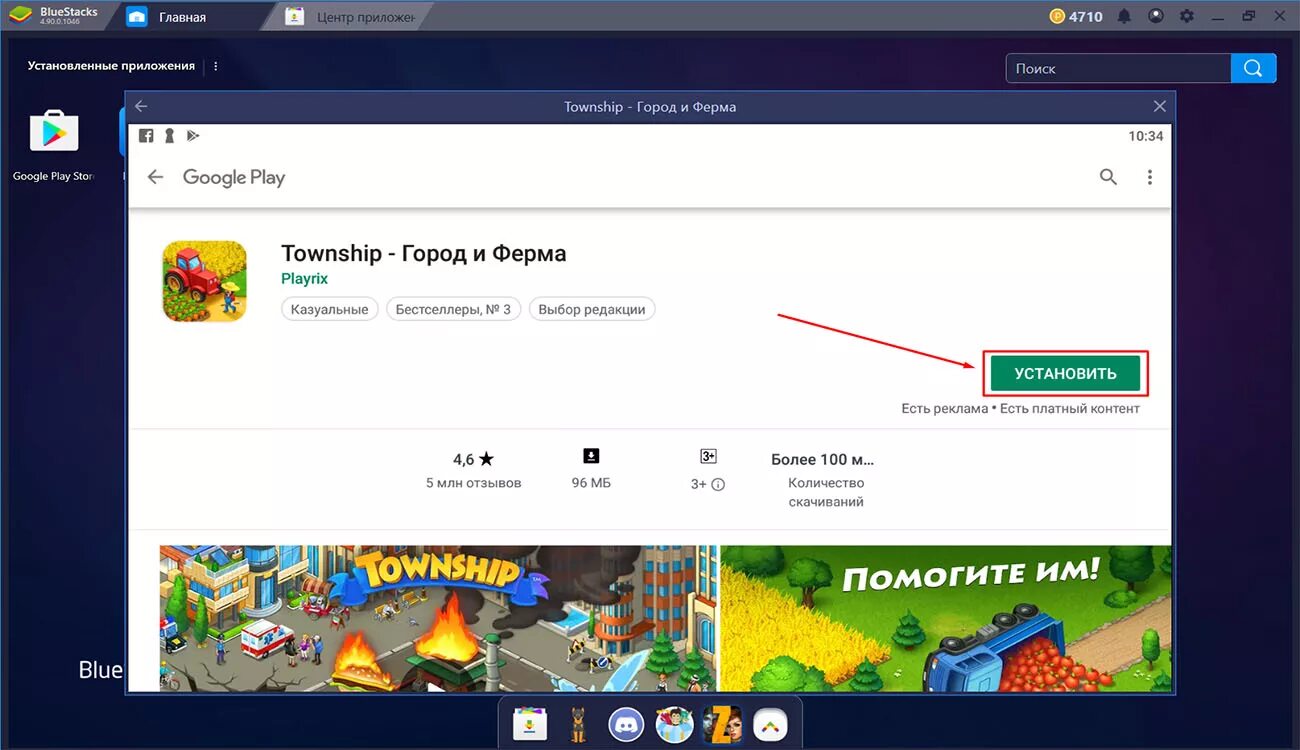The width and height of the screenshot is (1300, 750).
Task: Launch the Z game from dock
Action: [x=721, y=724]
